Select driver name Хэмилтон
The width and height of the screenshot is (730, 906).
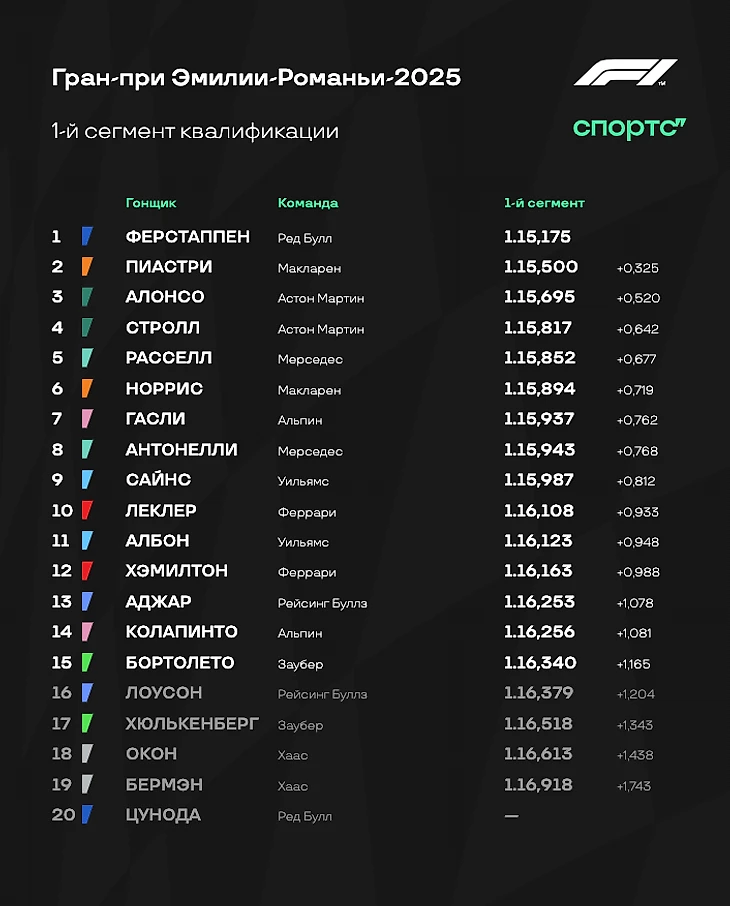177,571
